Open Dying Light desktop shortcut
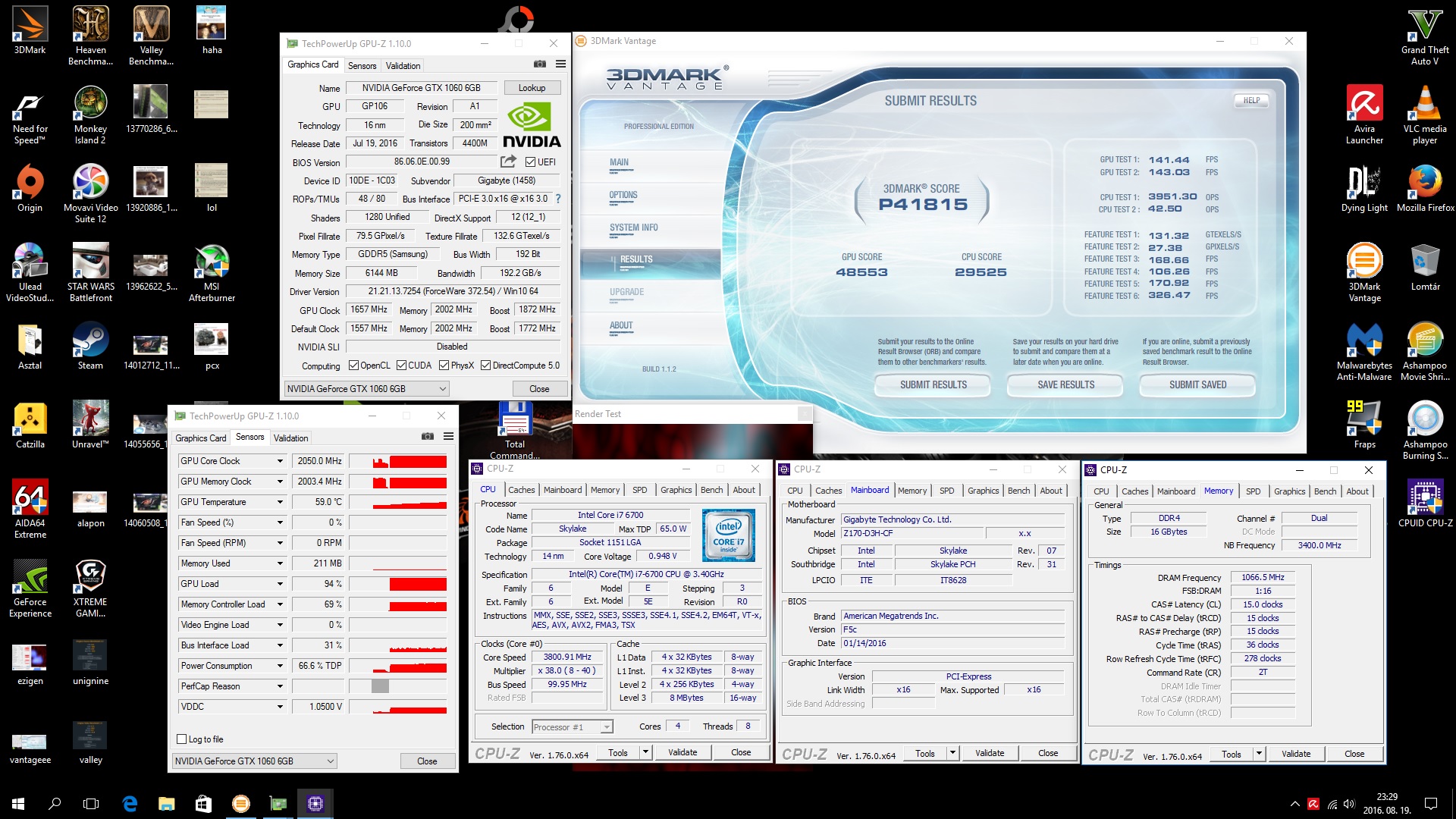The width and height of the screenshot is (1456, 819). point(1364,188)
